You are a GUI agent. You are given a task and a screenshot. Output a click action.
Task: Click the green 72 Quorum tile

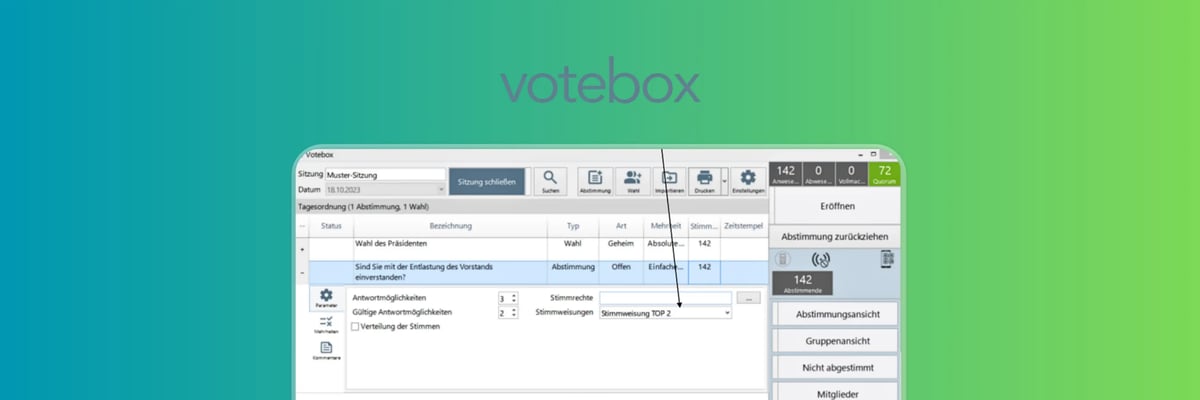click(884, 175)
